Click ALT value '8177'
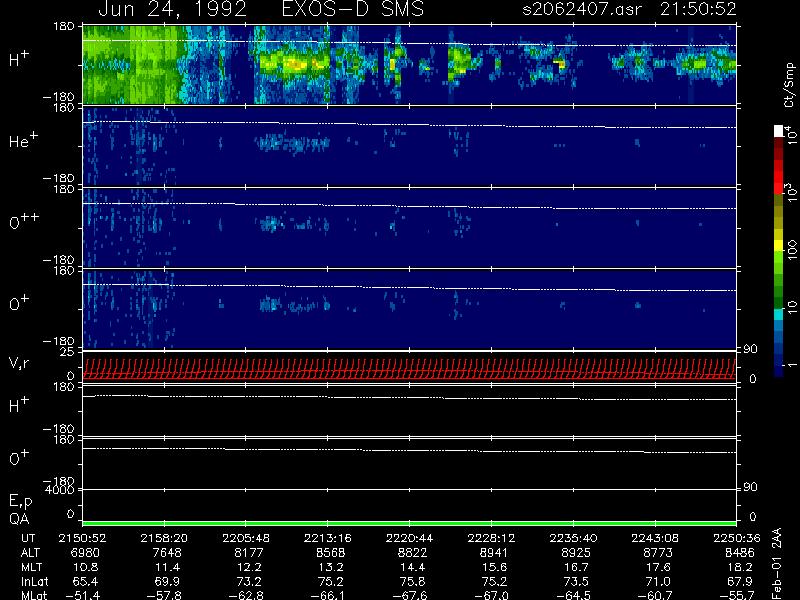Viewport: 800px width, 600px height. [x=248, y=553]
